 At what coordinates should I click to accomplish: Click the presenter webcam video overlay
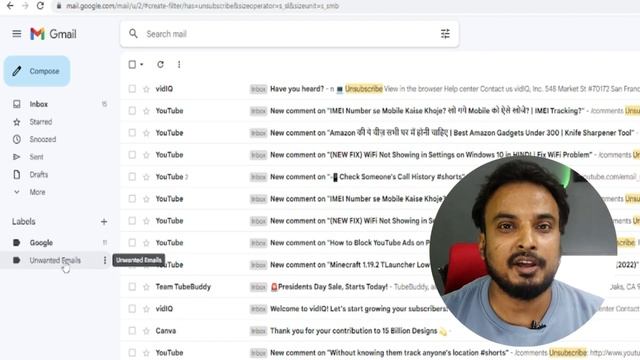524,251
